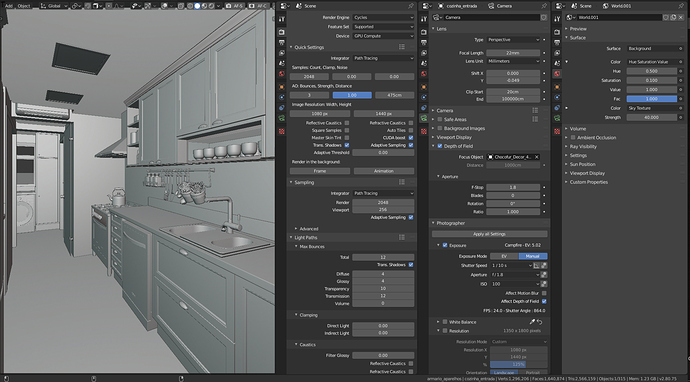
Task: Enable the Background Images checkbox
Action: [440, 128]
